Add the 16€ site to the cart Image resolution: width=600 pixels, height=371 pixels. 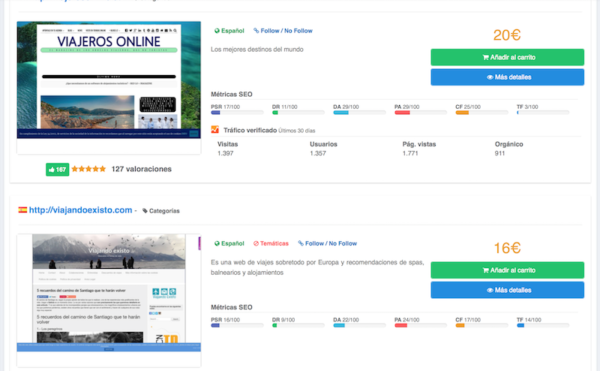[x=507, y=270]
